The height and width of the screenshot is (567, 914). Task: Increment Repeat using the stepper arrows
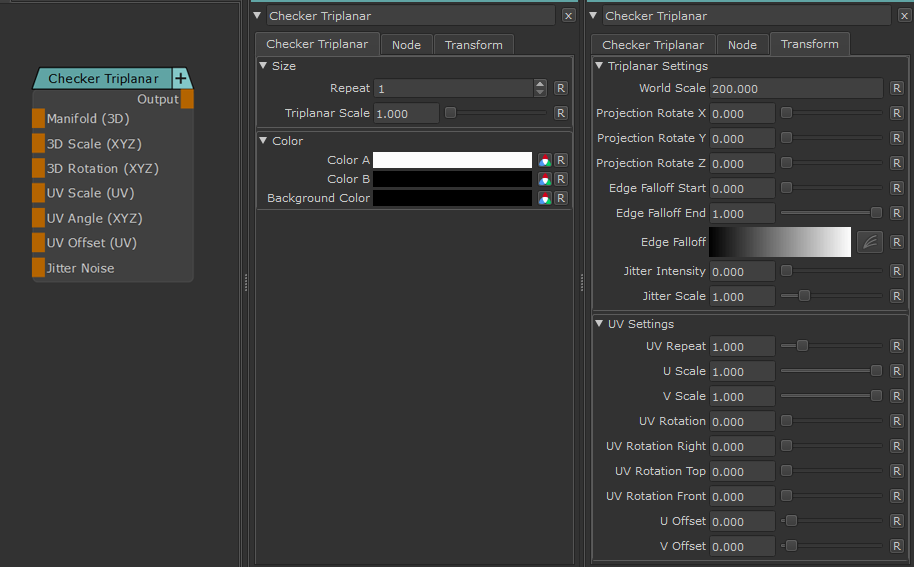(541, 84)
